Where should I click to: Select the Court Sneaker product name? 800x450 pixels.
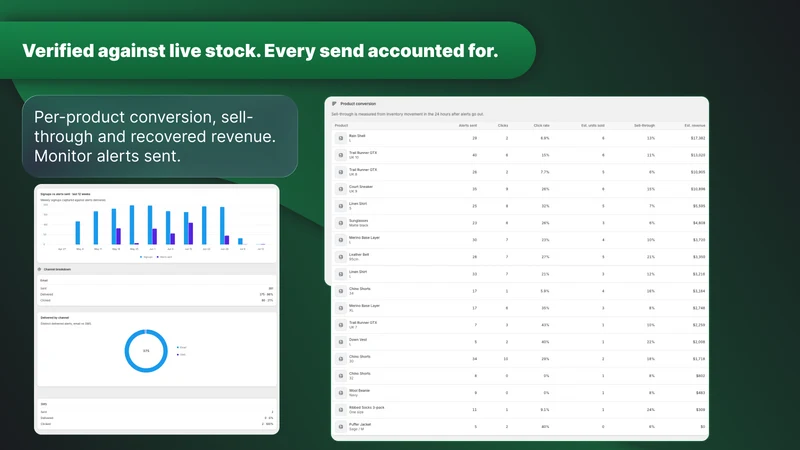click(x=361, y=187)
